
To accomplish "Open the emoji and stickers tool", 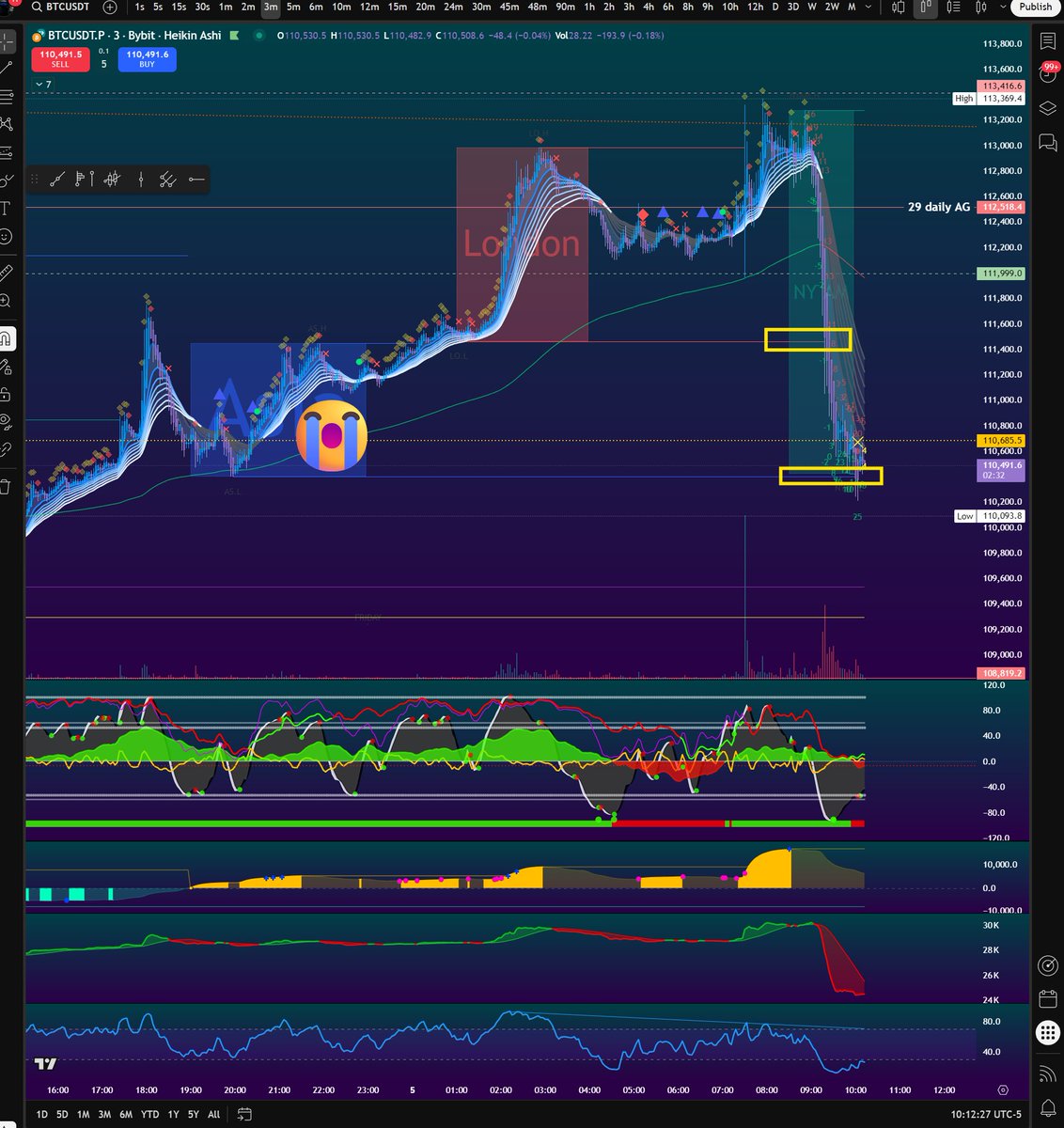I will (x=7, y=237).
